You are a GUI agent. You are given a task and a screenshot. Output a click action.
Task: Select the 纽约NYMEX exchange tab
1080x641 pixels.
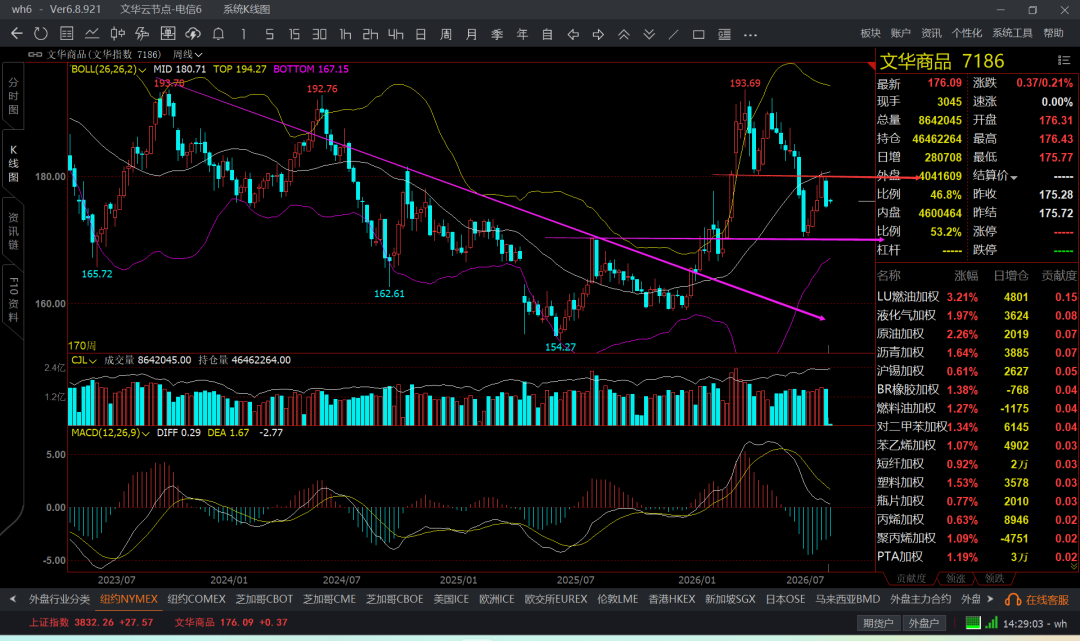[x=129, y=599]
